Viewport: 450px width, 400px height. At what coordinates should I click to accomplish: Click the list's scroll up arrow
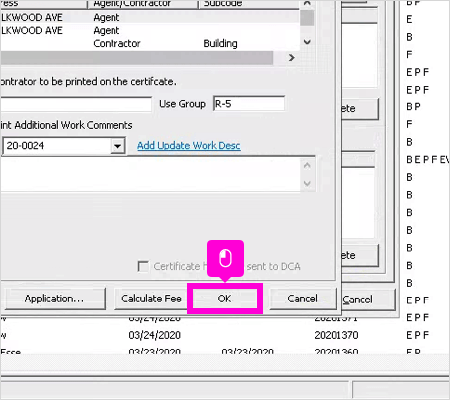click(307, 3)
